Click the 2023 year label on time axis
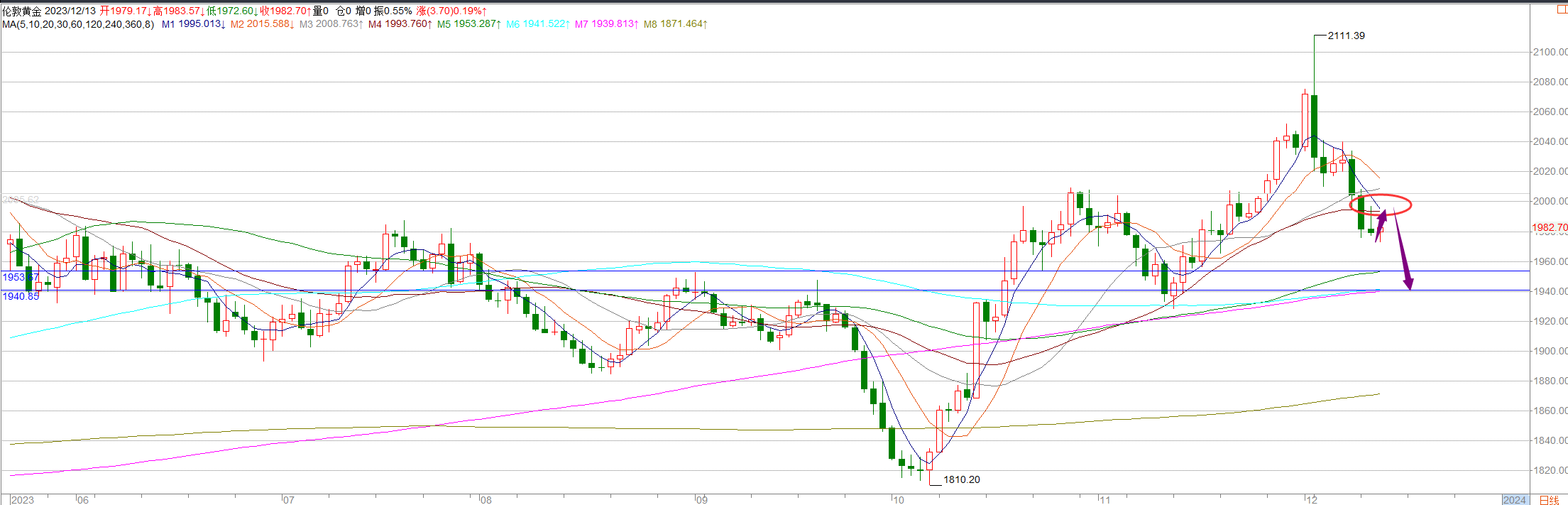Screen dimensions: 1568x505 click(x=23, y=500)
